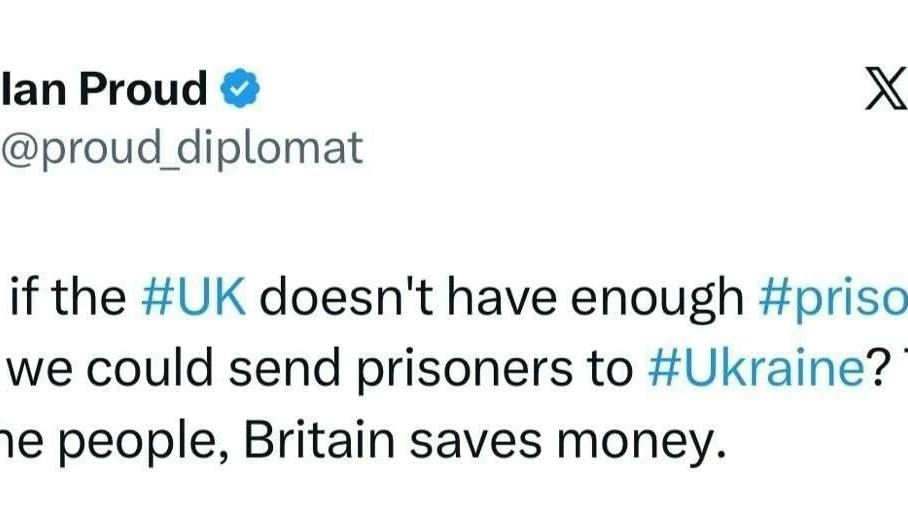Click the word "Britain" in the tweet

coord(319,440)
